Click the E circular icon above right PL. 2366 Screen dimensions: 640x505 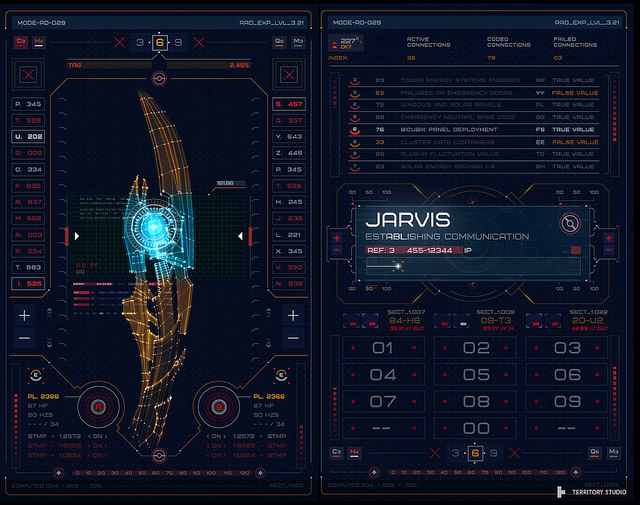click(281, 375)
